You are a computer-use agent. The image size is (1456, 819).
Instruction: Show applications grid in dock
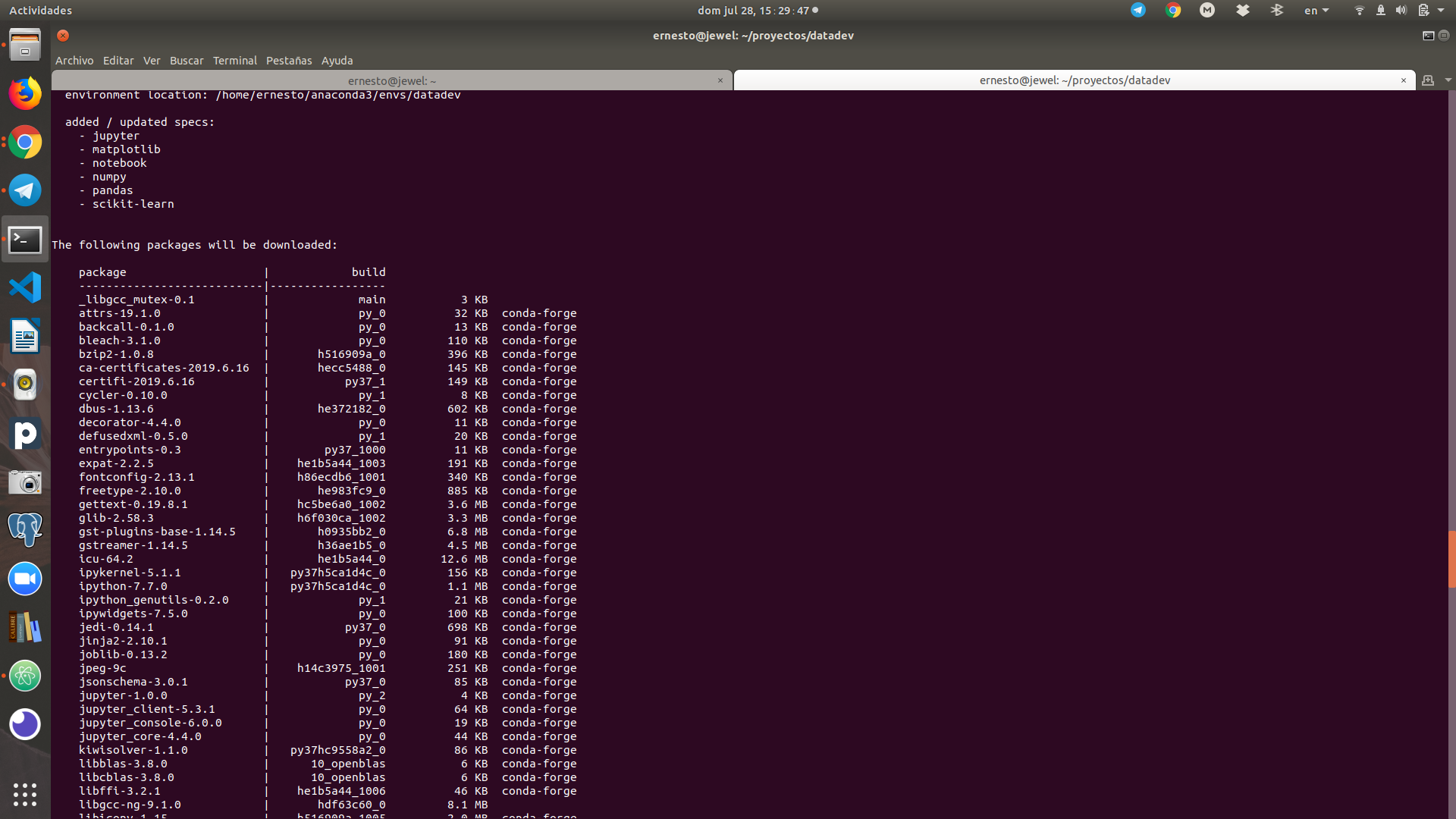point(25,794)
